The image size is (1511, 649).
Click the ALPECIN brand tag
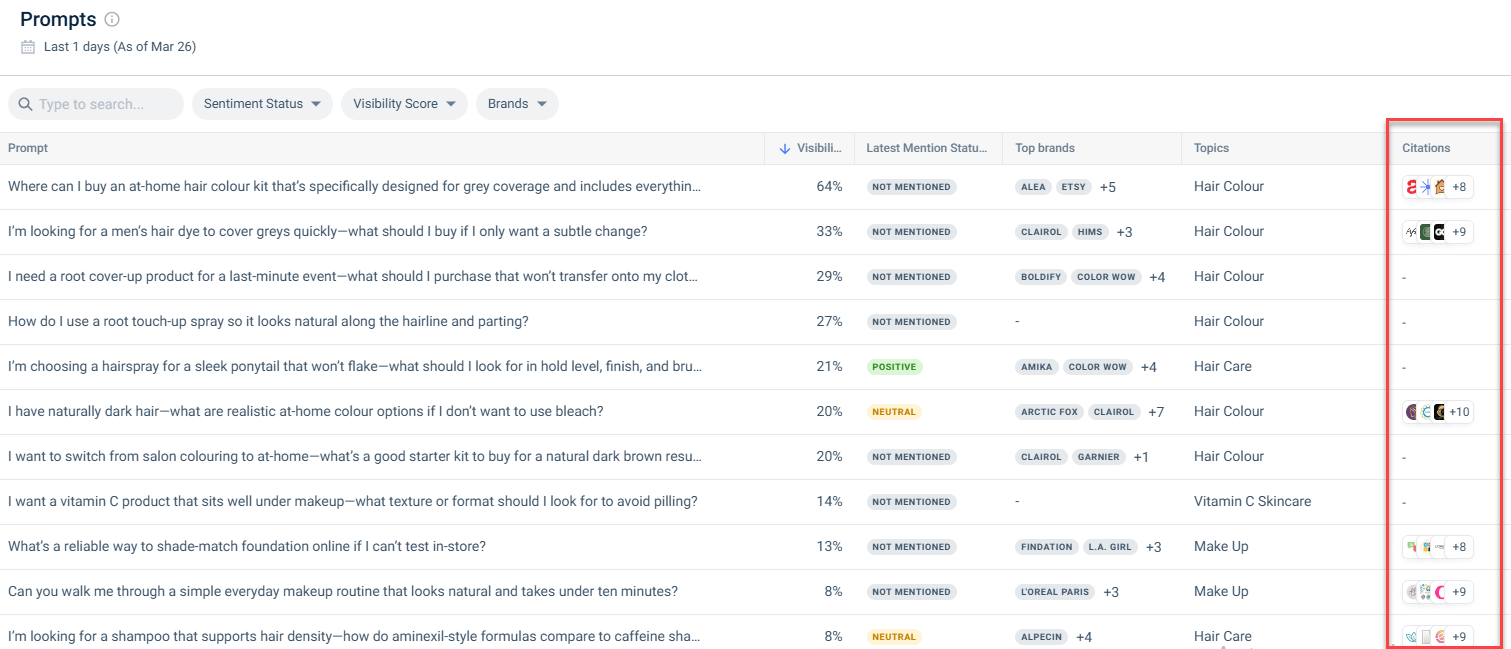(1041, 637)
